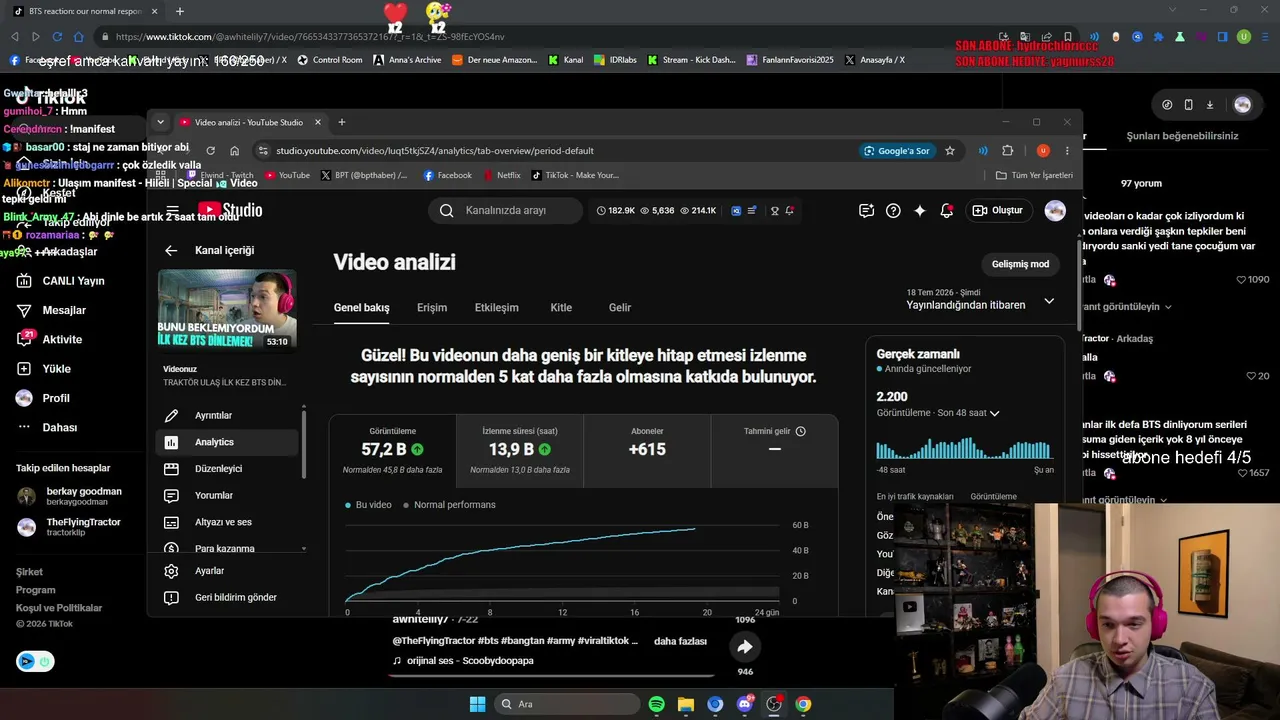
Task: Open Mesajlar in TikTok sidebar
Action: pos(52,310)
